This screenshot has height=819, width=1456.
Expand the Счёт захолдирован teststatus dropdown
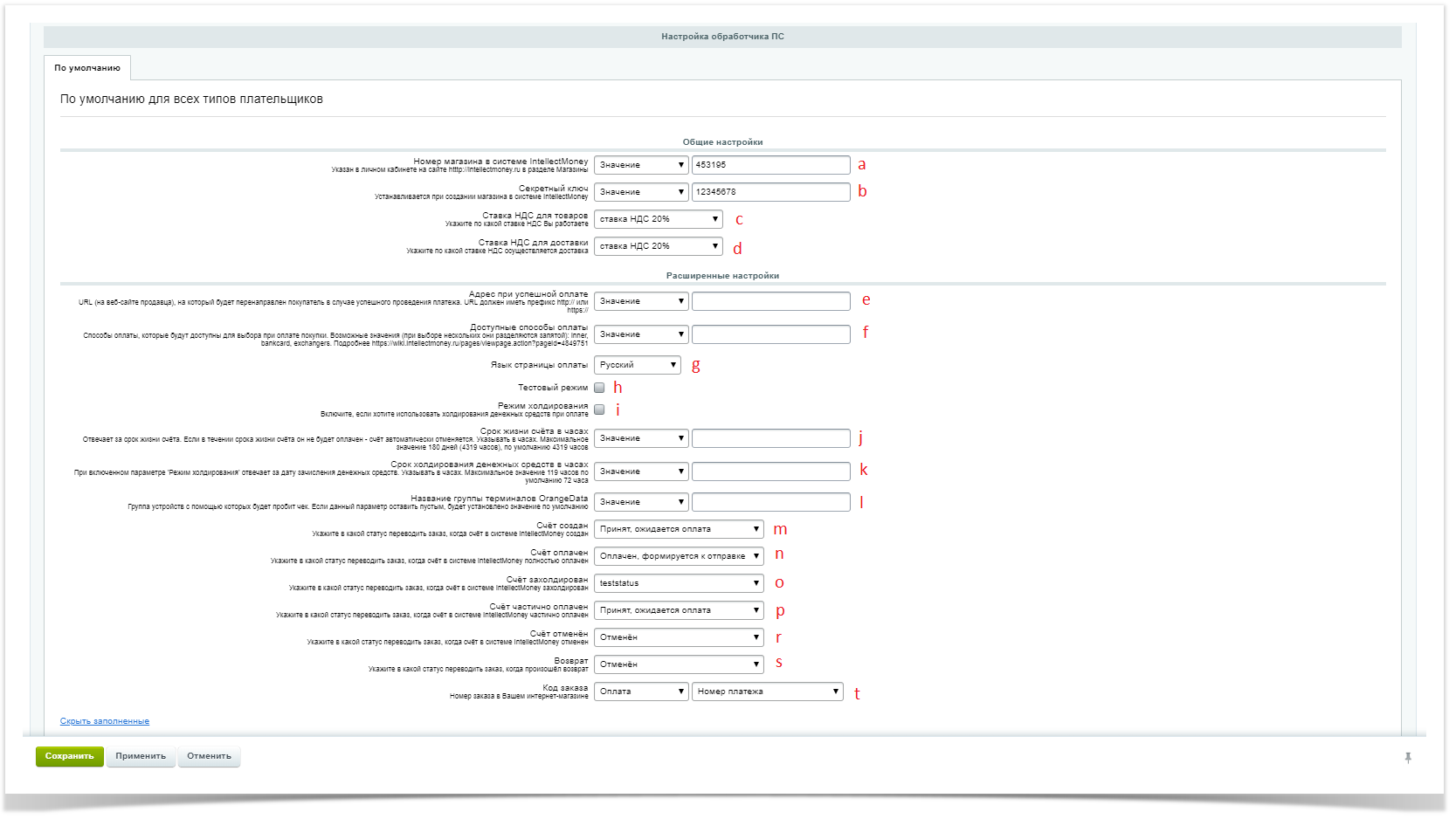679,583
